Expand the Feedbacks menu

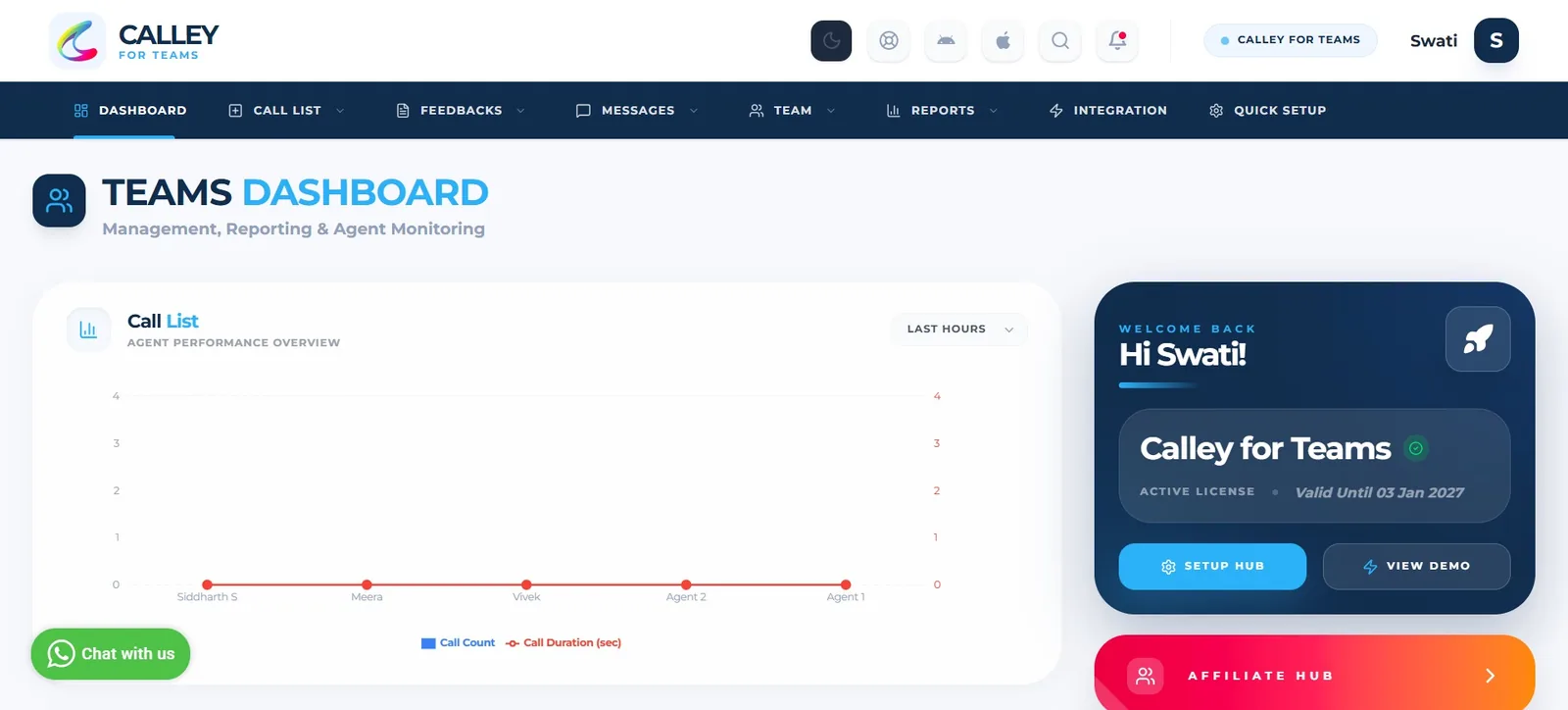(461, 110)
